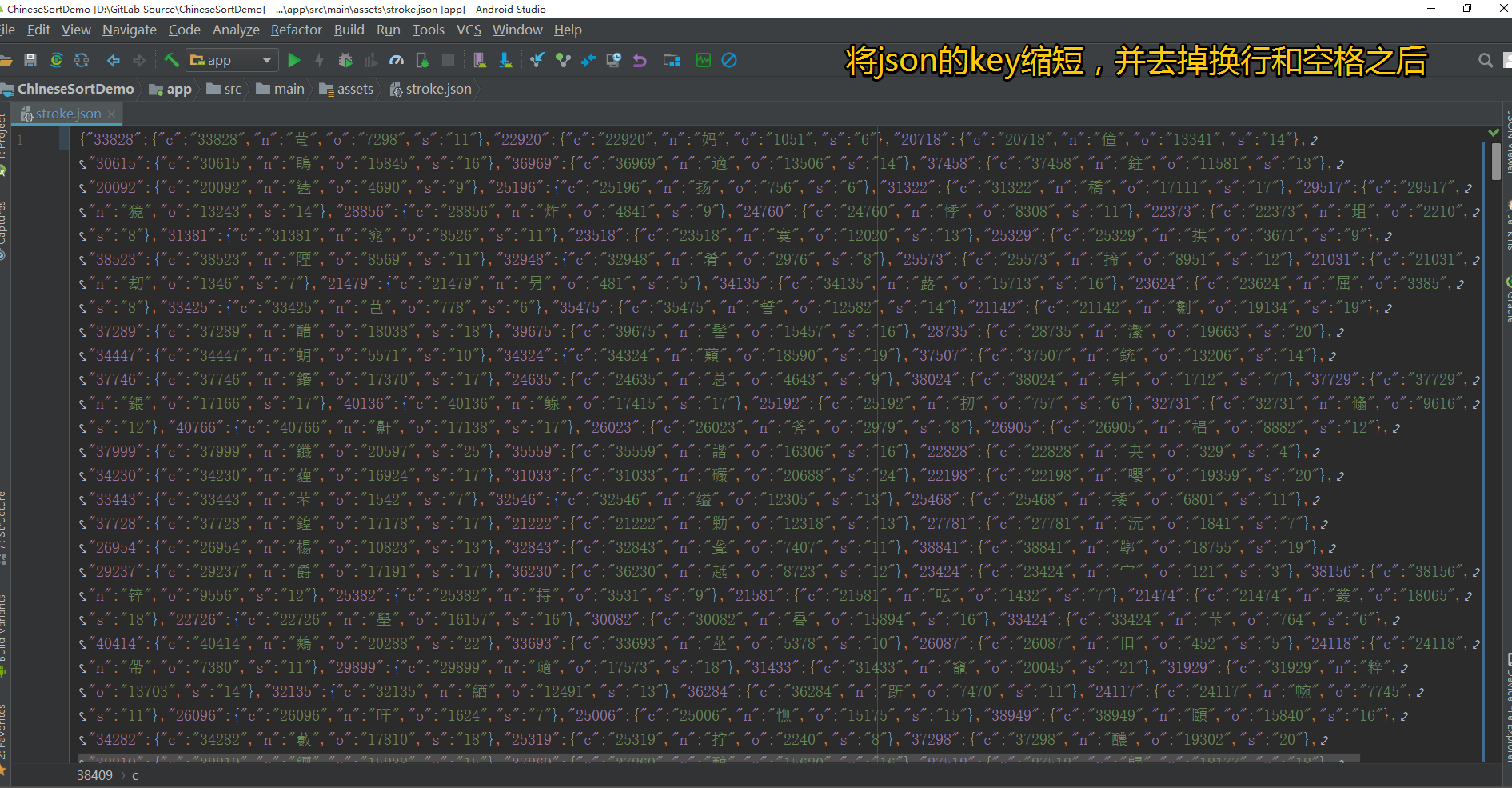Open the app run configuration dropdown
Image resolution: width=1512 pixels, height=788 pixels.
(233, 60)
